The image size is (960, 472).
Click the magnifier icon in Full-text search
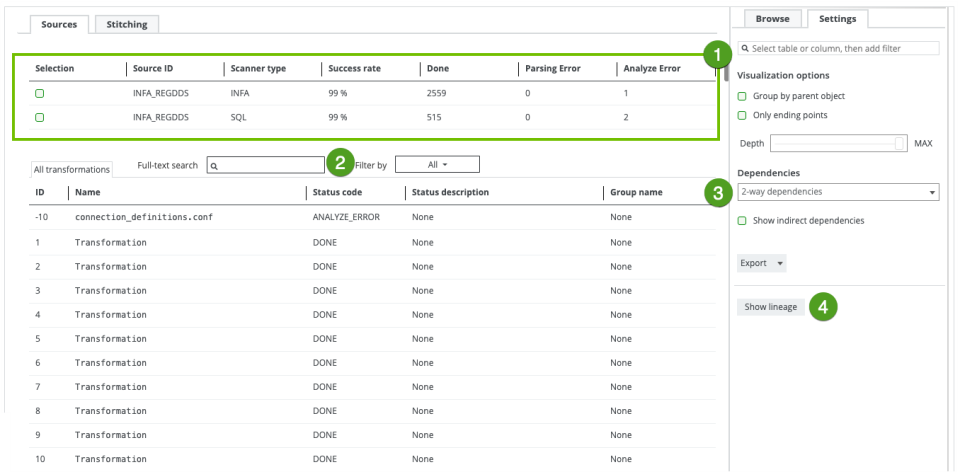[215, 166]
